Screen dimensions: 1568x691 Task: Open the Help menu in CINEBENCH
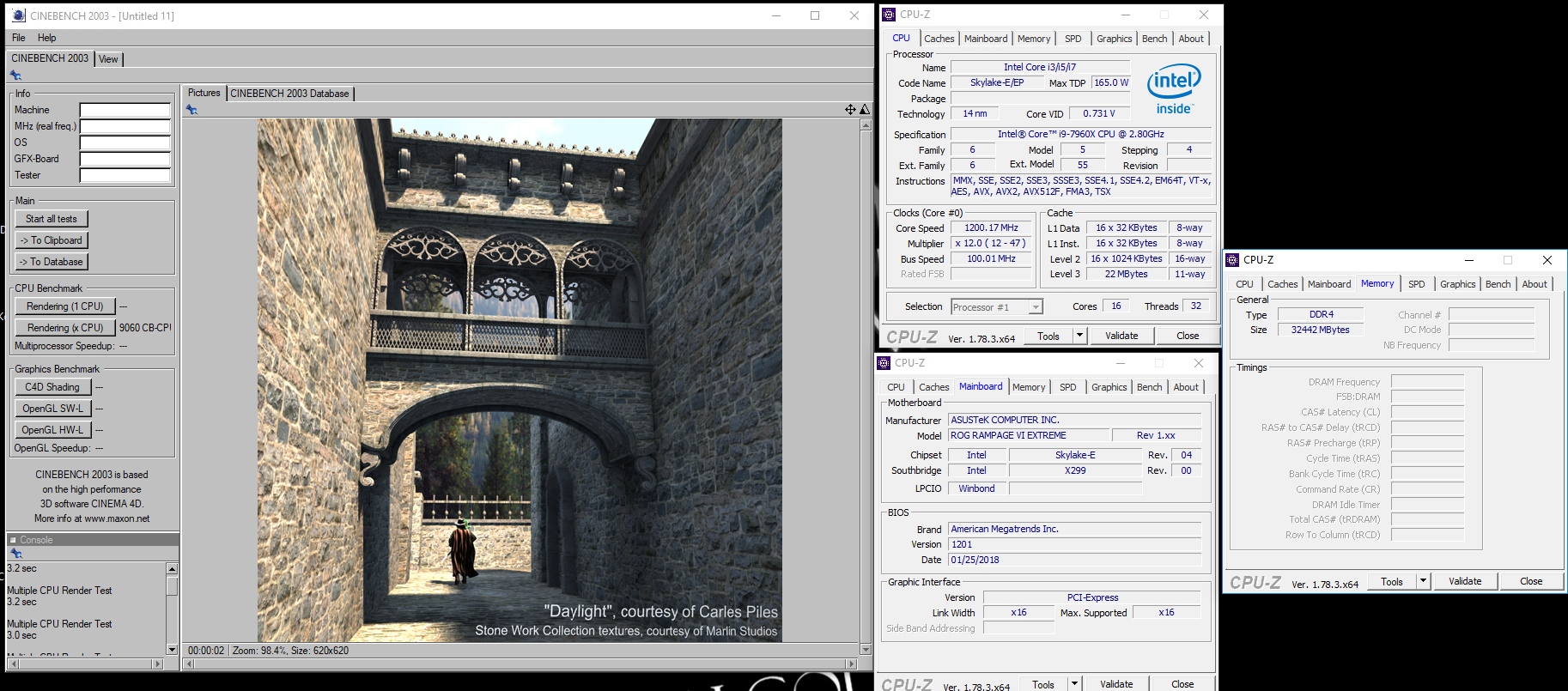click(47, 38)
